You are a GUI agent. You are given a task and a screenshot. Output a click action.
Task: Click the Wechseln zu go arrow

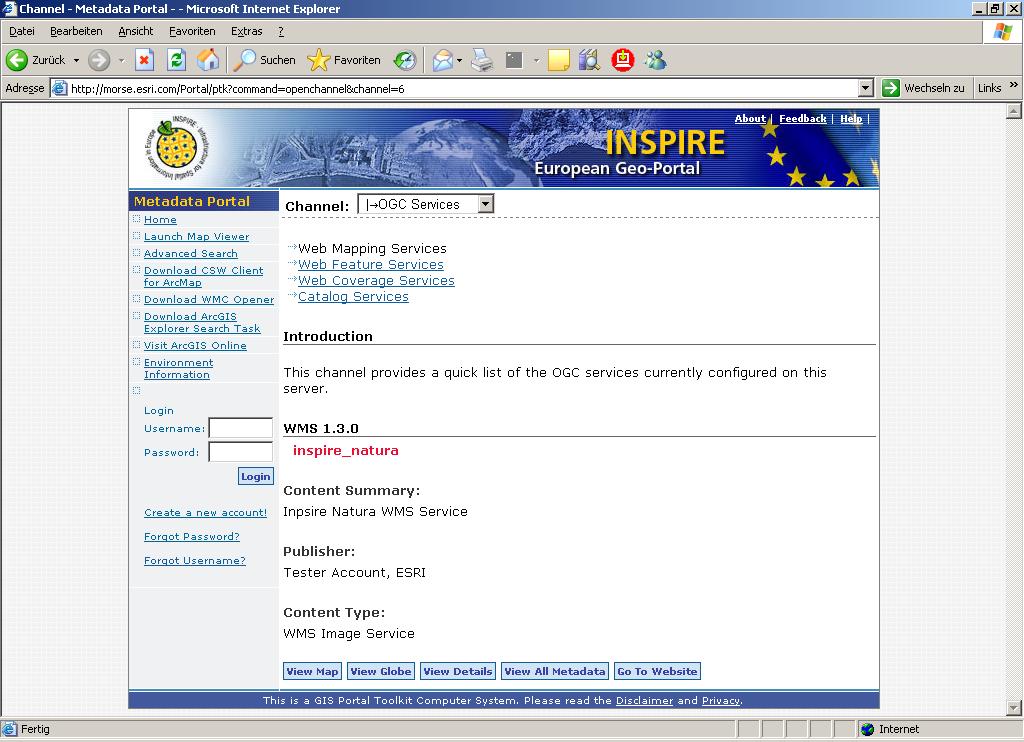890,88
